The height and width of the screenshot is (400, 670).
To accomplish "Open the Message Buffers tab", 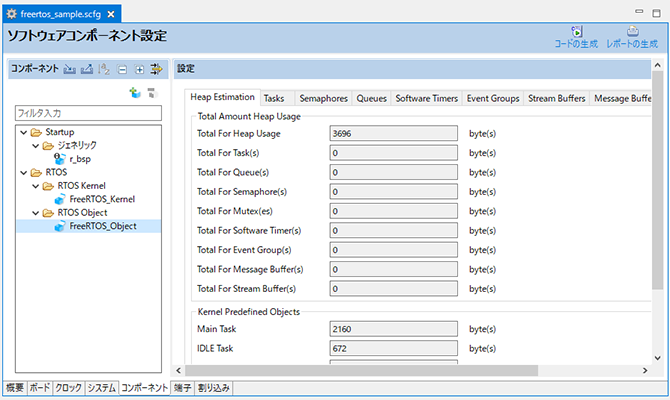I will coord(622,98).
